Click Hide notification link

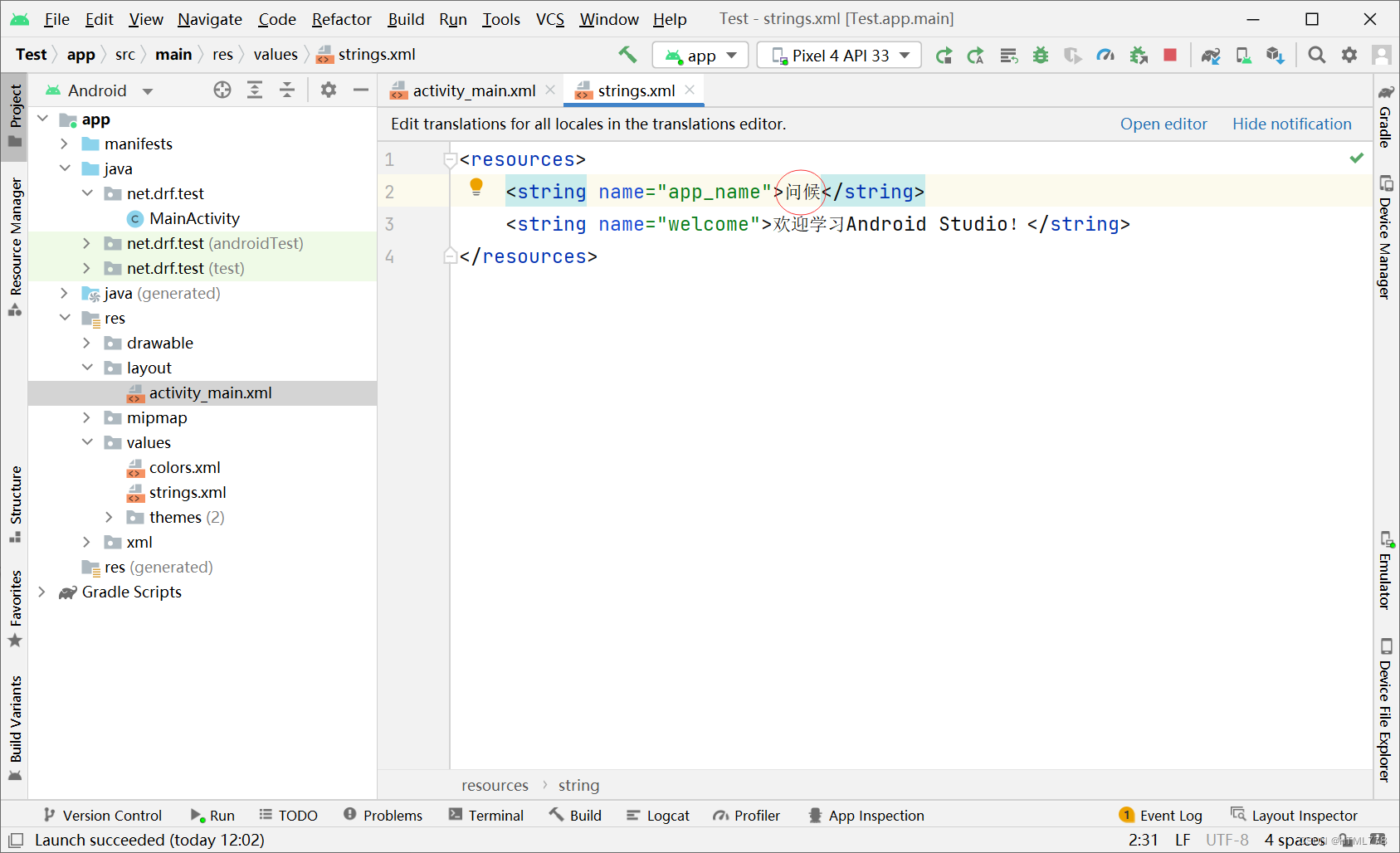tap(1291, 124)
